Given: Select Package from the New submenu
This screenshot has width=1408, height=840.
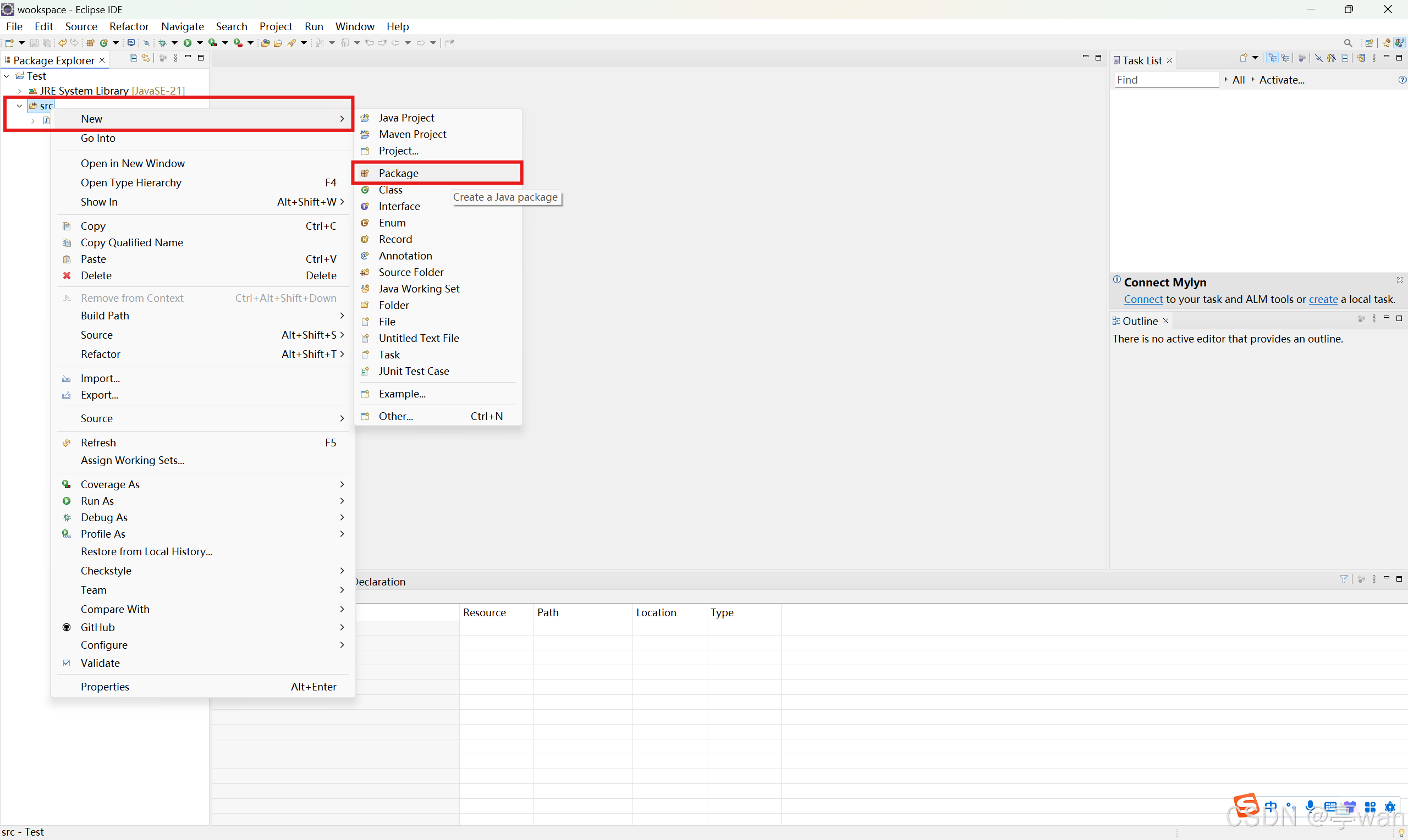Looking at the screenshot, I should point(399,173).
